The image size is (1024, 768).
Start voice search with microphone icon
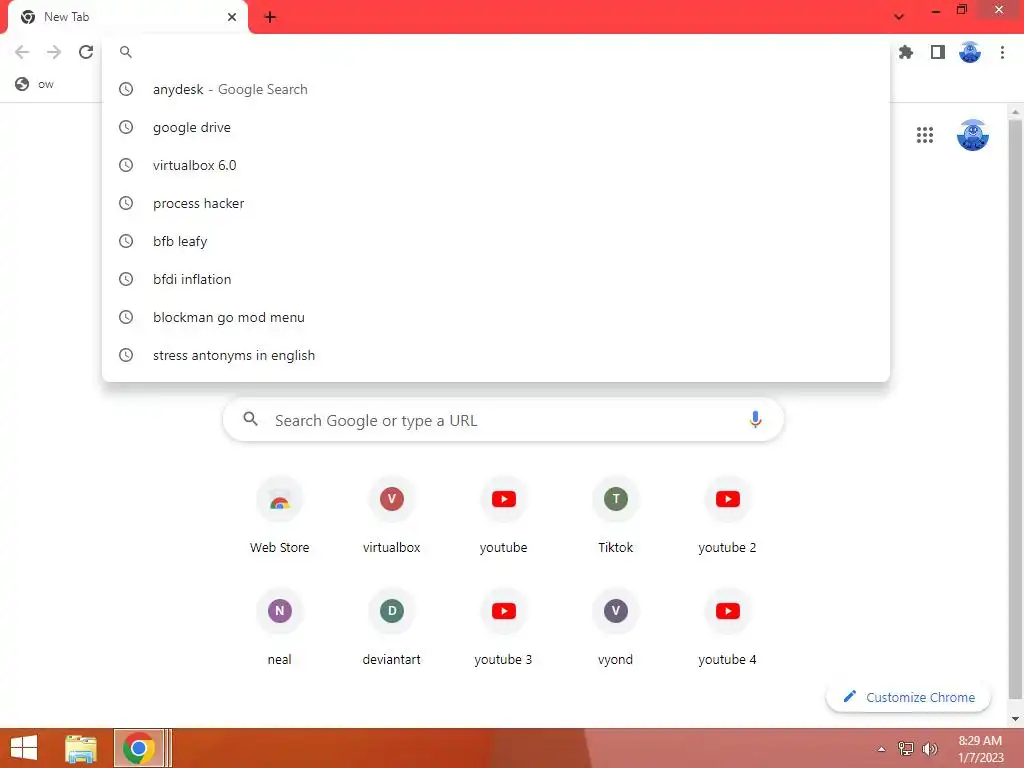pos(755,419)
